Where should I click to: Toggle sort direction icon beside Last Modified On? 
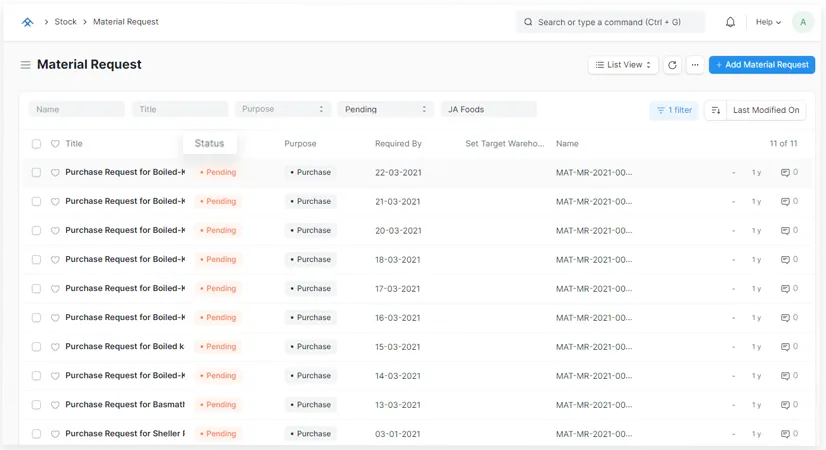(715, 110)
